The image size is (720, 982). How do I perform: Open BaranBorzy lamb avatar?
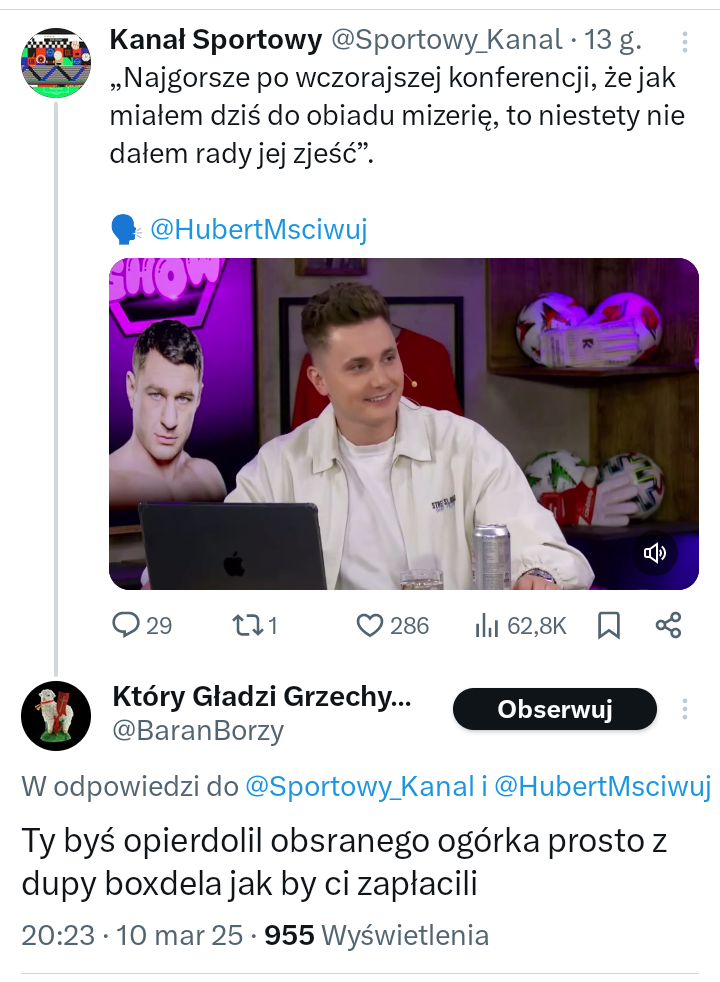[55, 715]
